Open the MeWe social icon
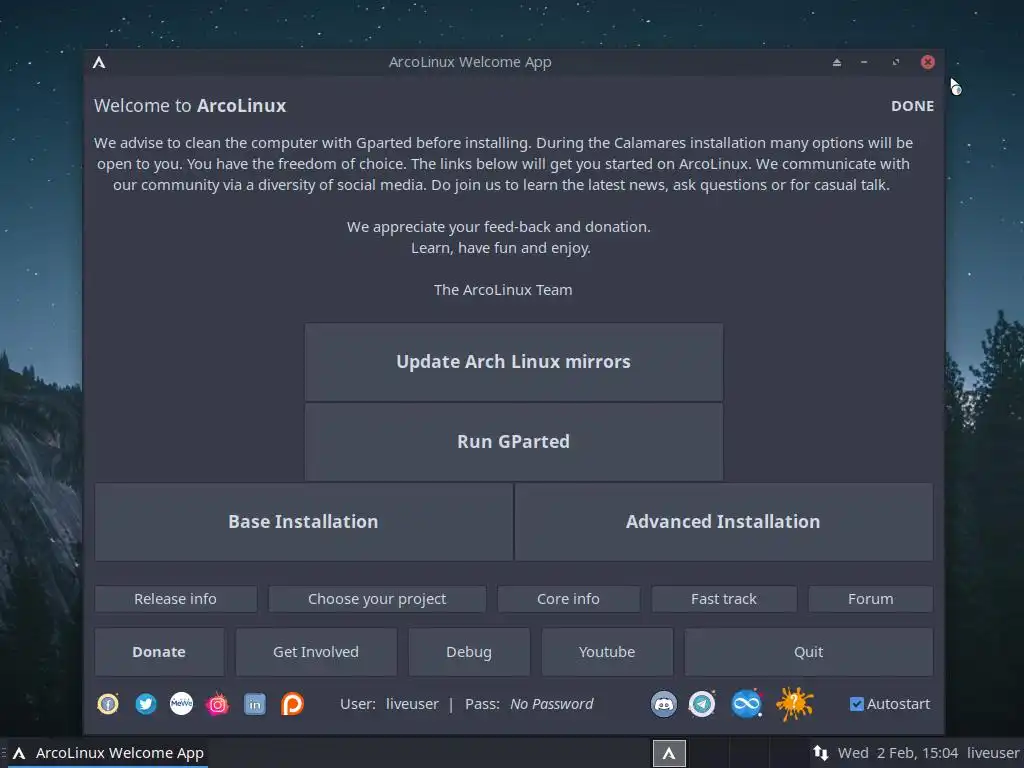This screenshot has height=768, width=1024. 182,703
